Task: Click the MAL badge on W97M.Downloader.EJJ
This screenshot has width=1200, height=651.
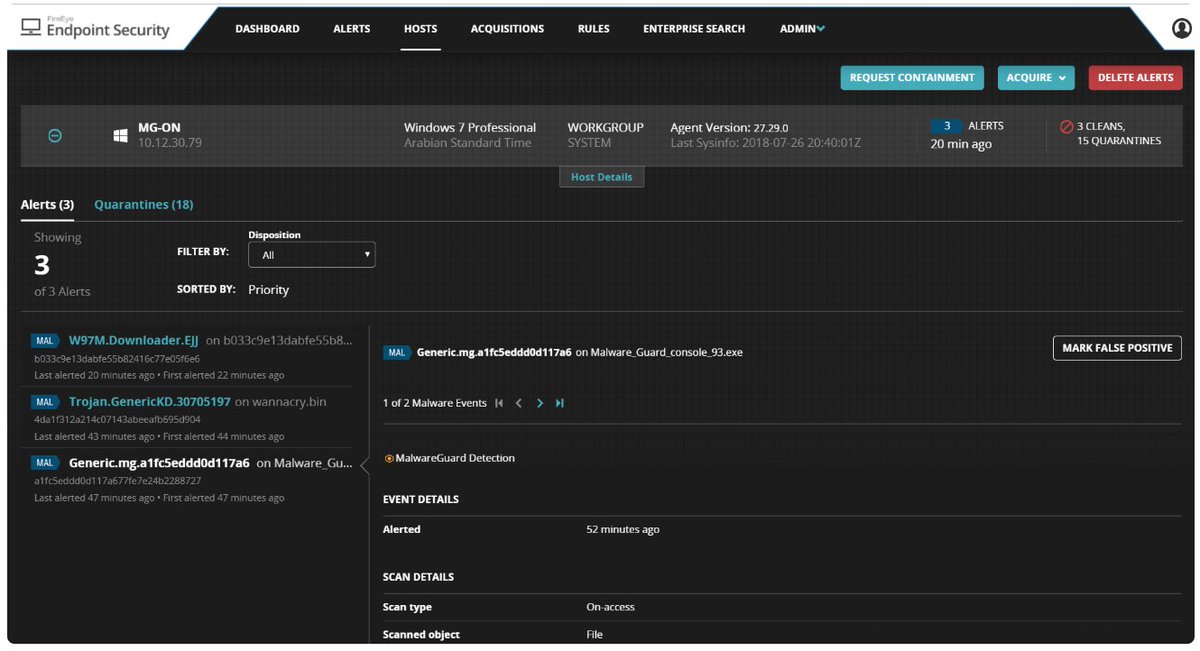Action: pos(46,340)
